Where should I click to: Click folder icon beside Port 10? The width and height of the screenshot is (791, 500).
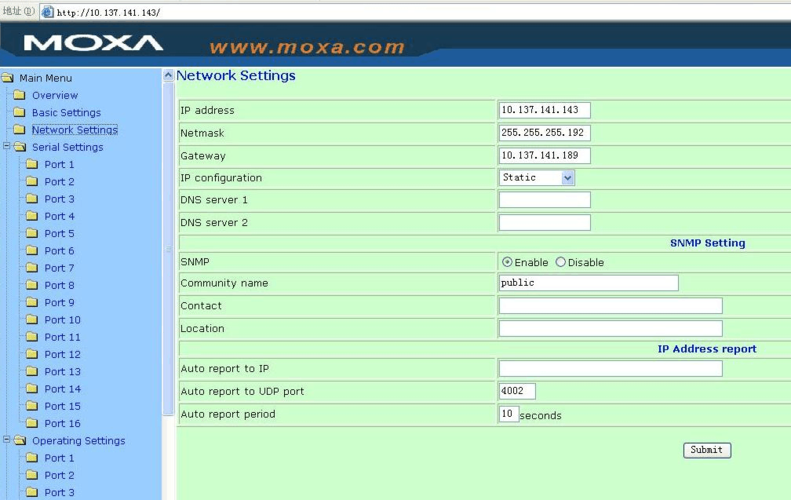(x=32, y=319)
